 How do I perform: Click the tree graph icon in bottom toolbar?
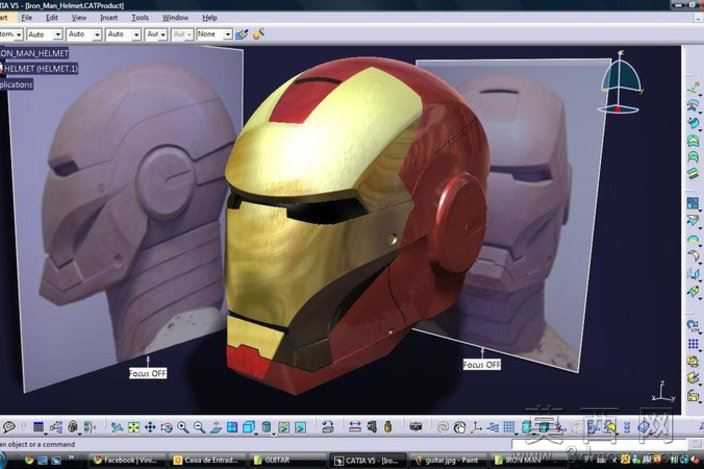point(56,427)
